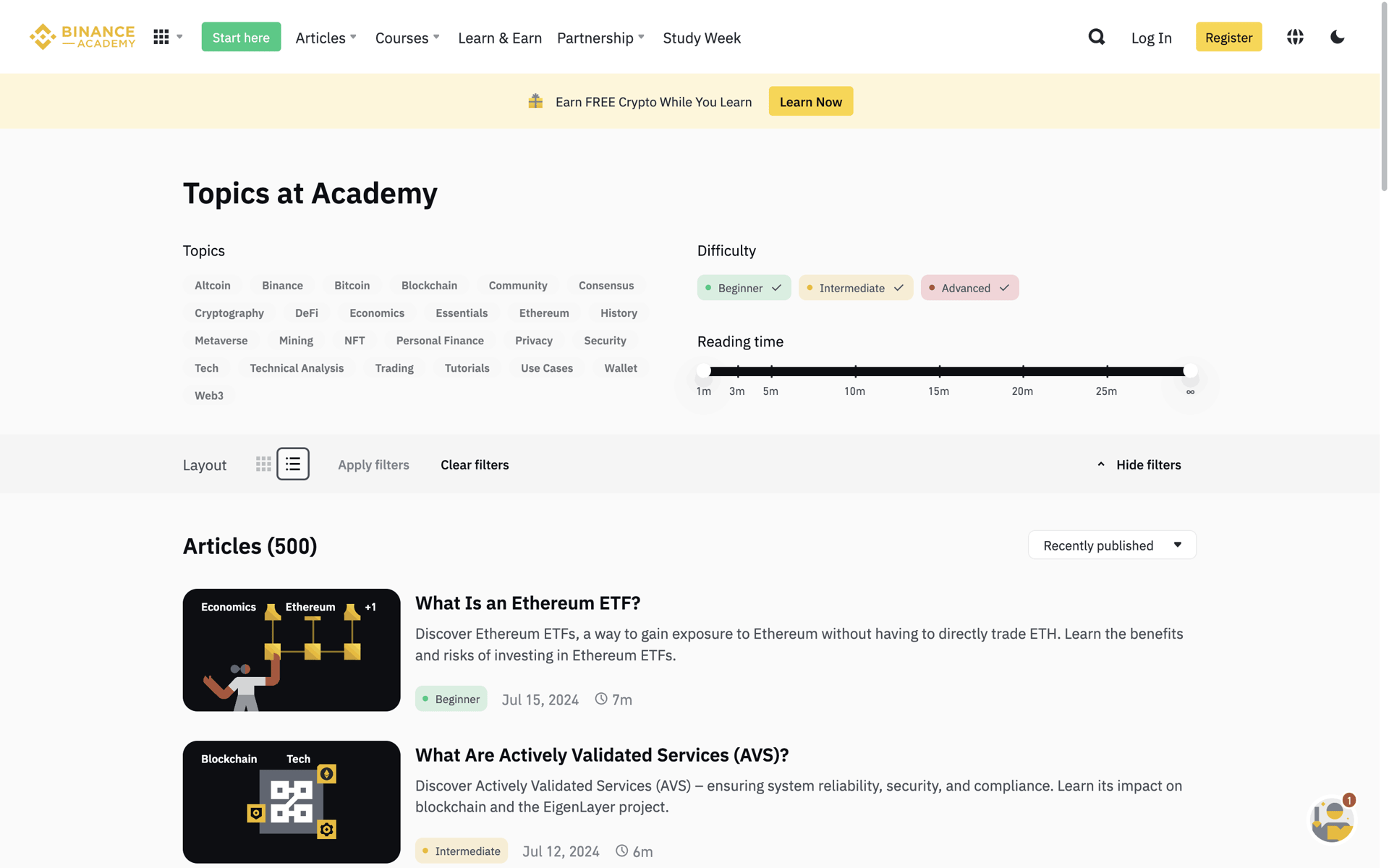Viewport: 1389px width, 868px height.
Task: Click the clock icon beside 7m
Action: [601, 699]
